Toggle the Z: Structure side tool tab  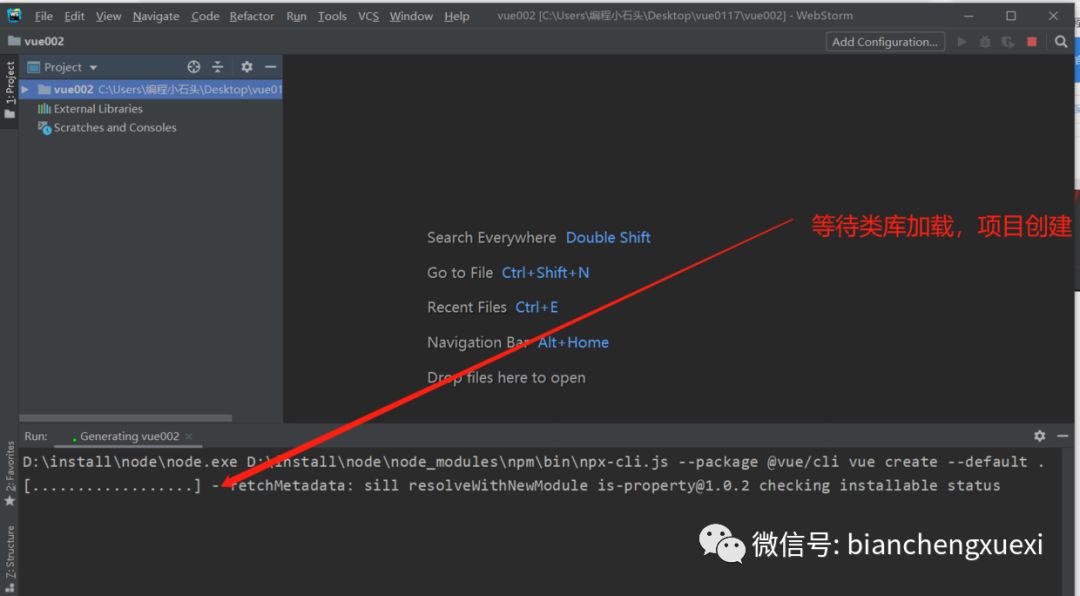pyautogui.click(x=10, y=557)
